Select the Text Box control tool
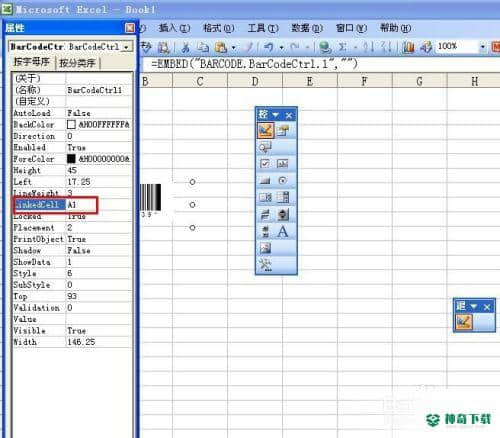This screenshot has width=500, height=438. pyautogui.click(x=283, y=164)
